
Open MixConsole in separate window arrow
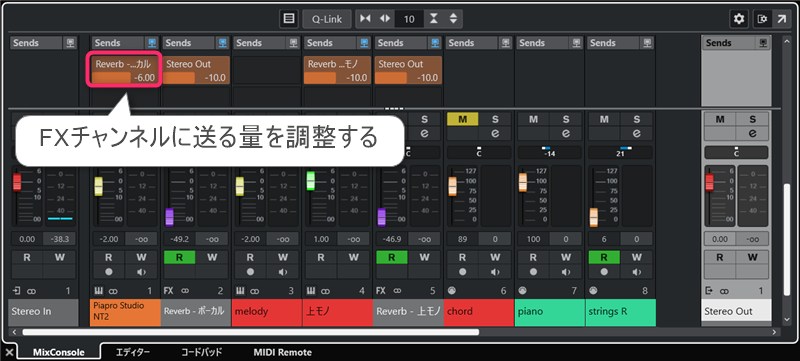781,19
